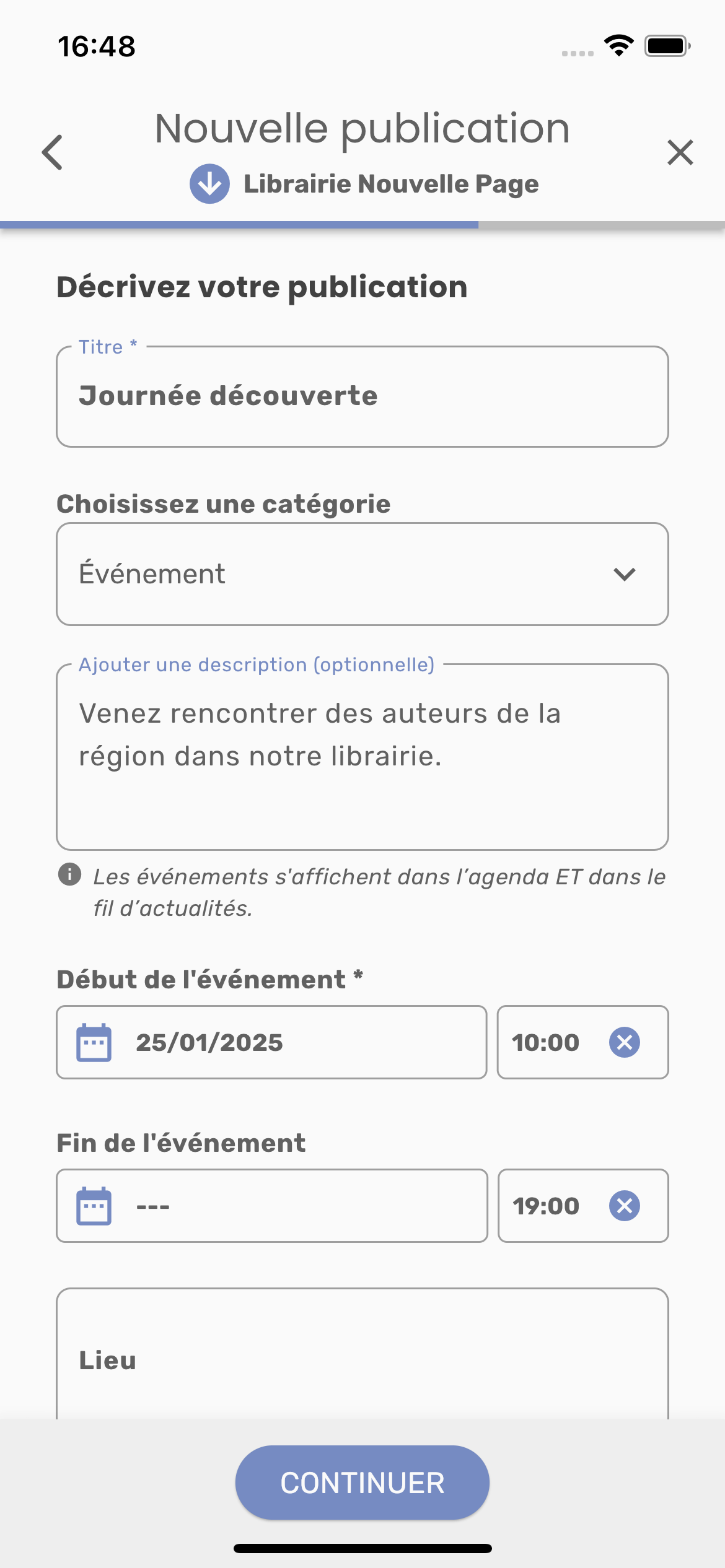Tap the back arrow in the header
The height and width of the screenshot is (1568, 725).
[53, 152]
